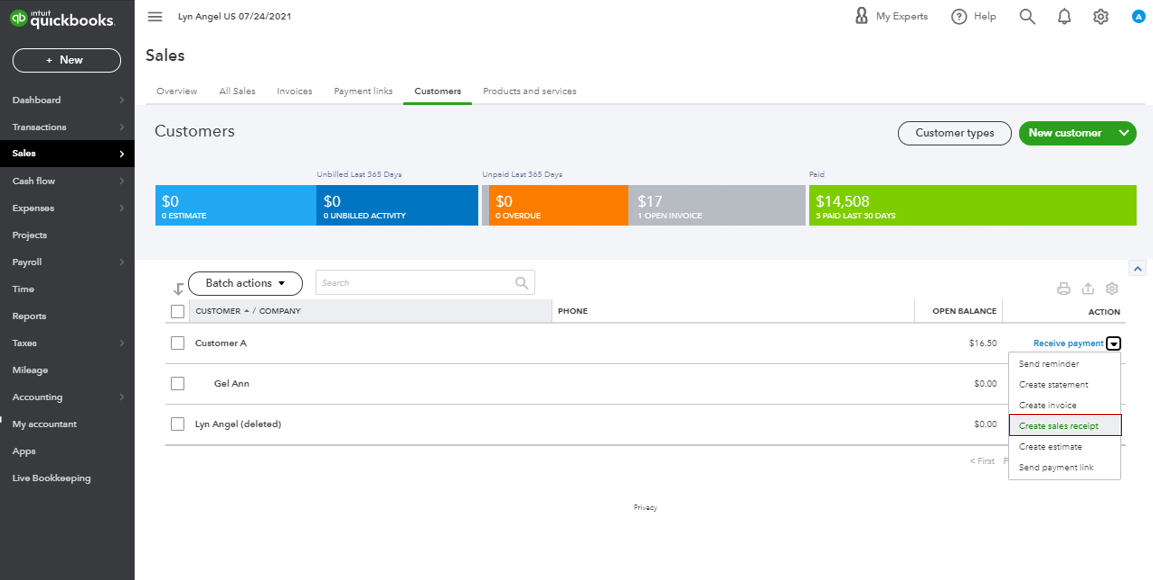Click the batch selection arrow icon

click(x=178, y=289)
